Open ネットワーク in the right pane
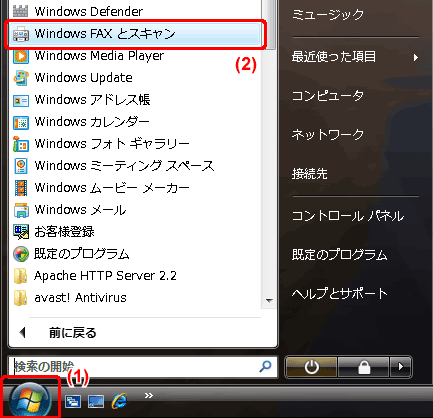The width and height of the screenshot is (433, 418). 328,134
